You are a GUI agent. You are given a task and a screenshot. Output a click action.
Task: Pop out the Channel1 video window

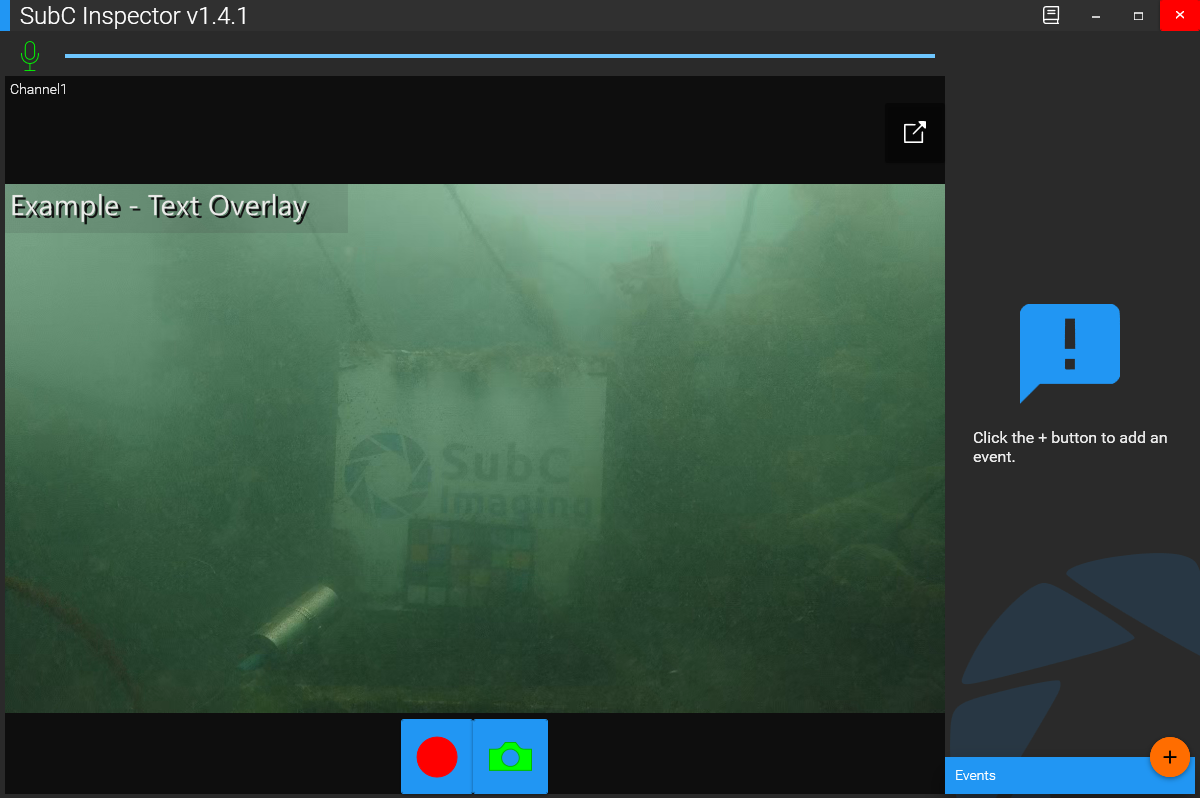point(914,133)
